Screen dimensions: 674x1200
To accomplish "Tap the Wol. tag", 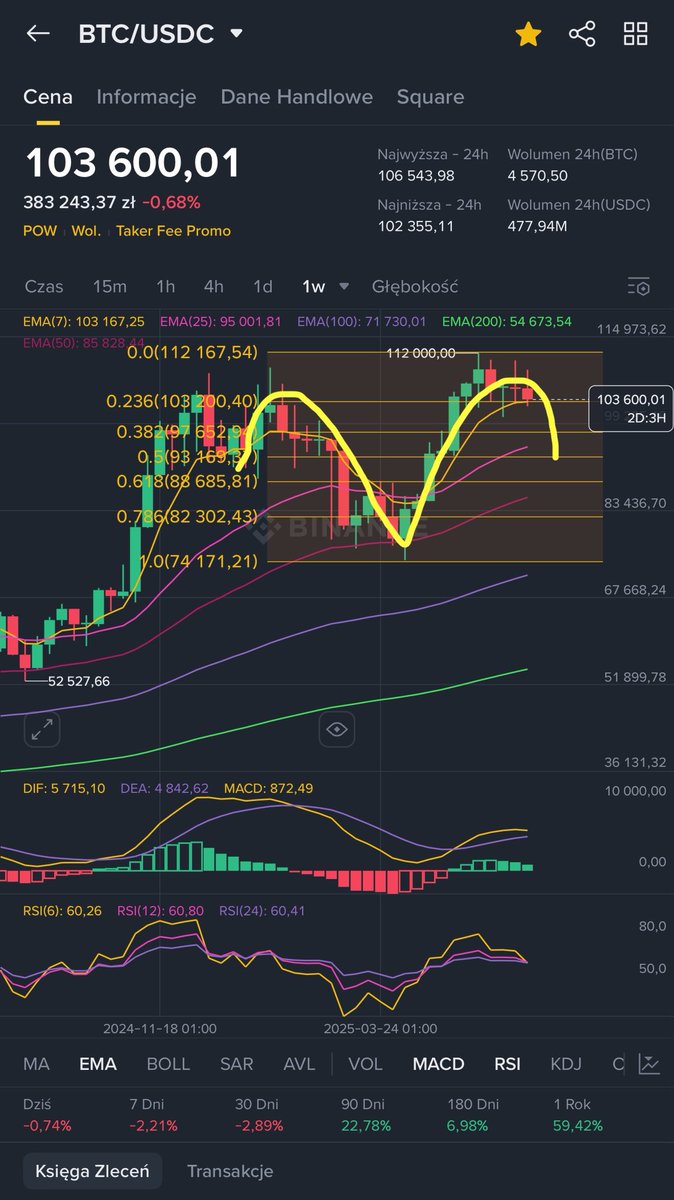I will (x=86, y=231).
